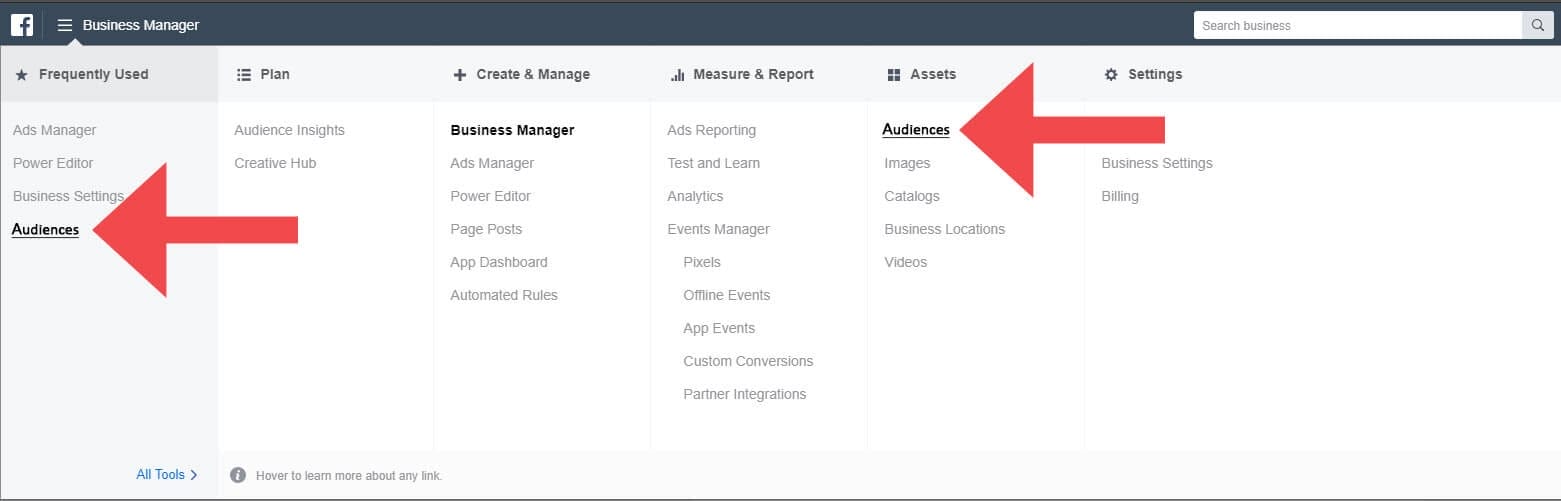Open Creative Hub
Viewport: 1561px width, 501px height.
click(x=275, y=163)
